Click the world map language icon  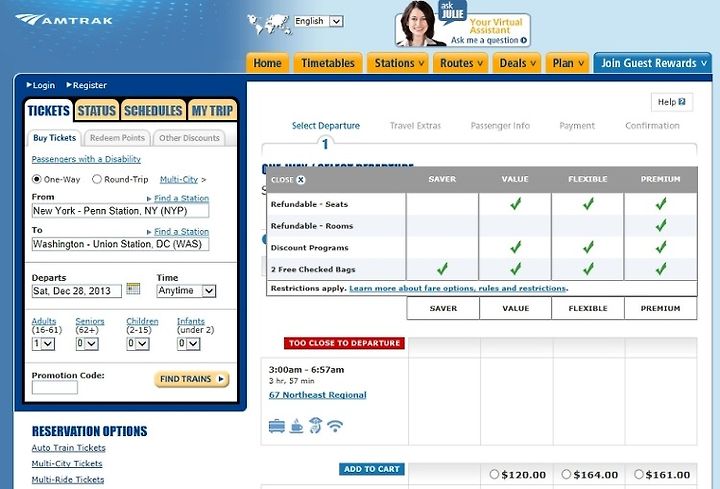coord(269,24)
